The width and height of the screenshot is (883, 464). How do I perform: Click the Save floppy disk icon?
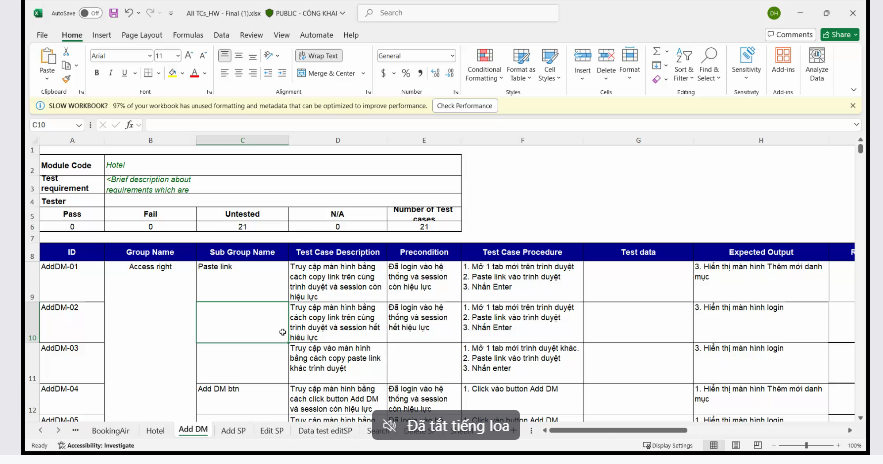click(113, 13)
